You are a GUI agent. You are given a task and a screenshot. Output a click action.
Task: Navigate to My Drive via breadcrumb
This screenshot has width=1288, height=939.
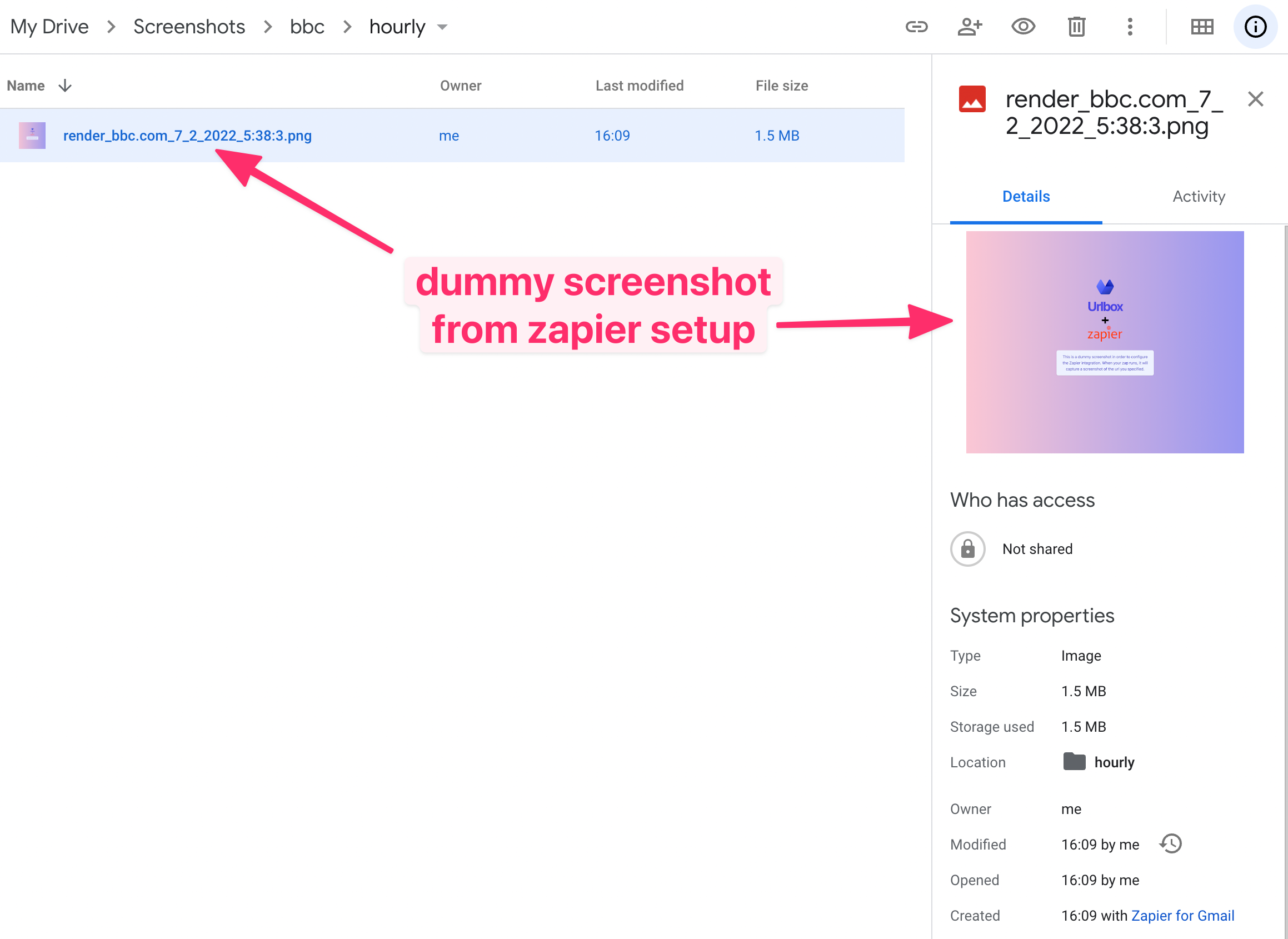click(x=49, y=26)
